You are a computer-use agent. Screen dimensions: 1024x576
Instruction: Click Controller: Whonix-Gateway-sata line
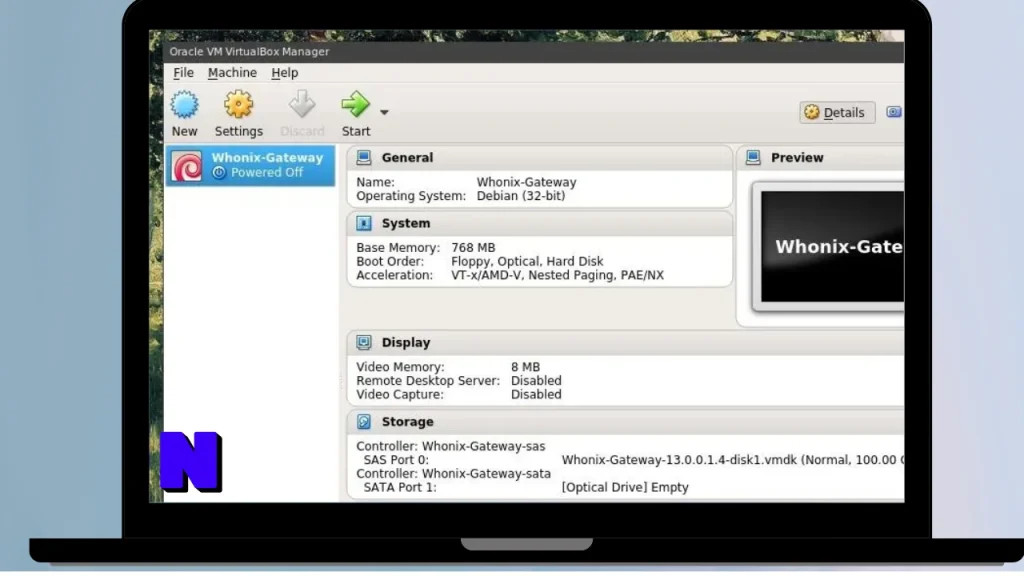click(453, 473)
